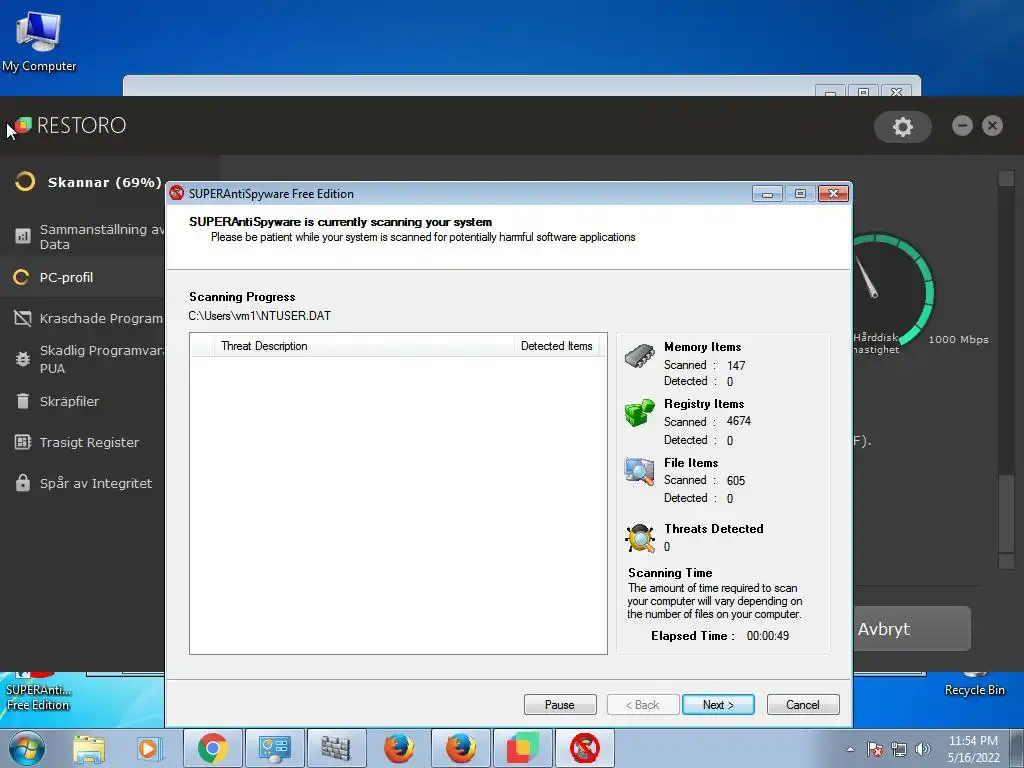Click the Restoro window vertical scrollbar

tap(1006, 370)
